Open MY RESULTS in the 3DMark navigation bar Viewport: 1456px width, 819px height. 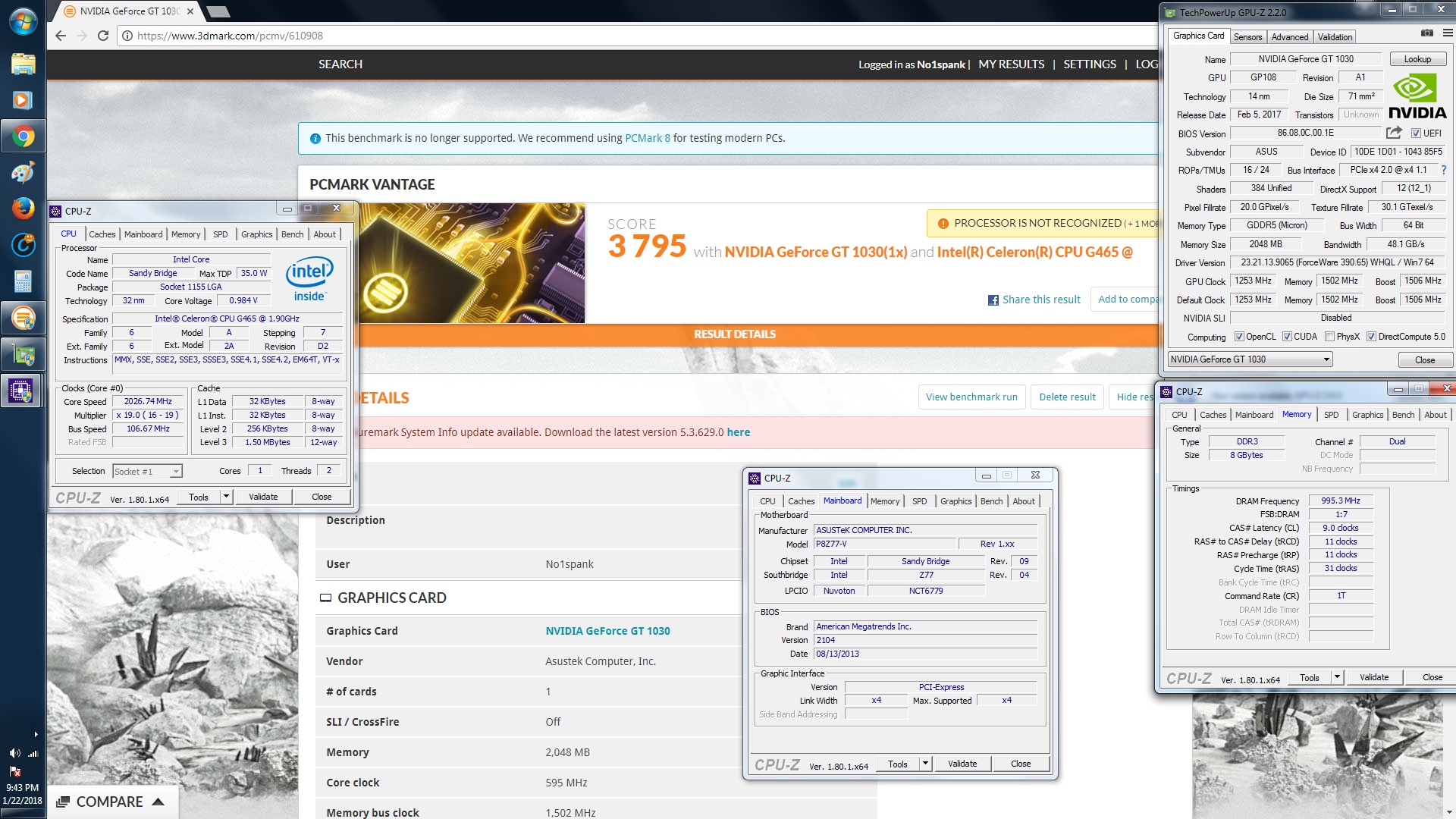click(1011, 64)
